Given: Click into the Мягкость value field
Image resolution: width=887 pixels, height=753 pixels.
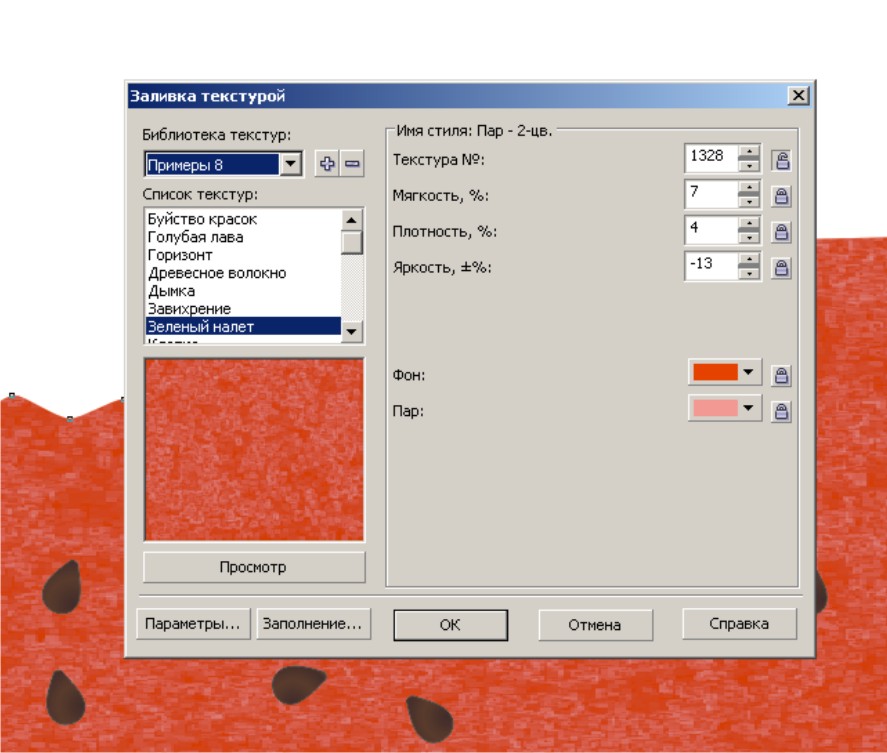Looking at the screenshot, I should (710, 194).
